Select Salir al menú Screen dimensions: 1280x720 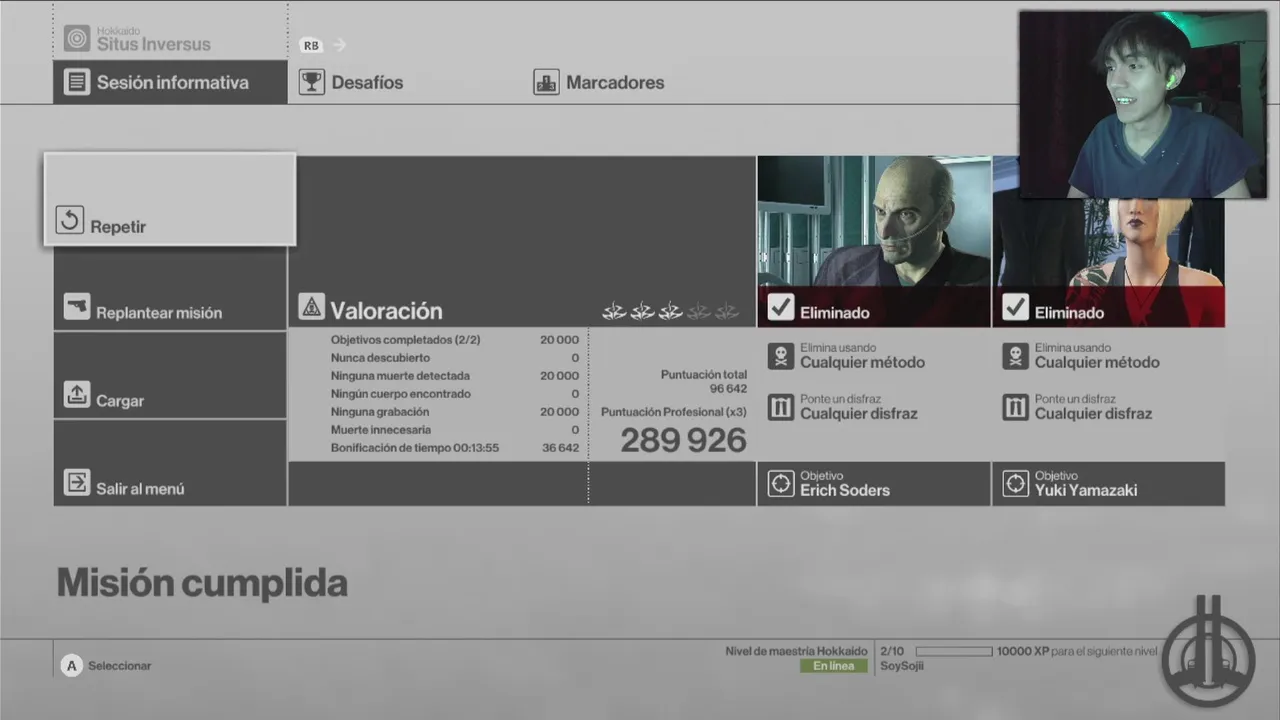(170, 463)
